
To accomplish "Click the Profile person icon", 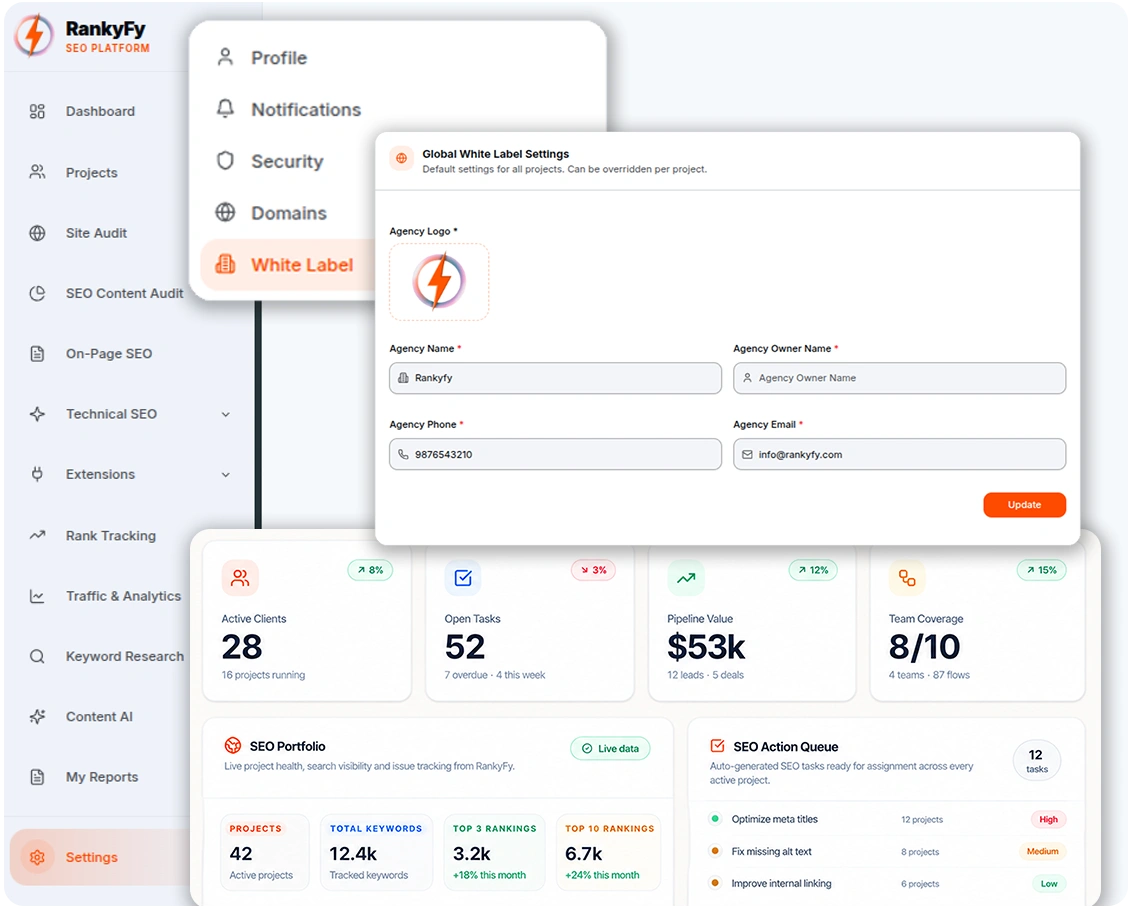I will click(x=225, y=57).
